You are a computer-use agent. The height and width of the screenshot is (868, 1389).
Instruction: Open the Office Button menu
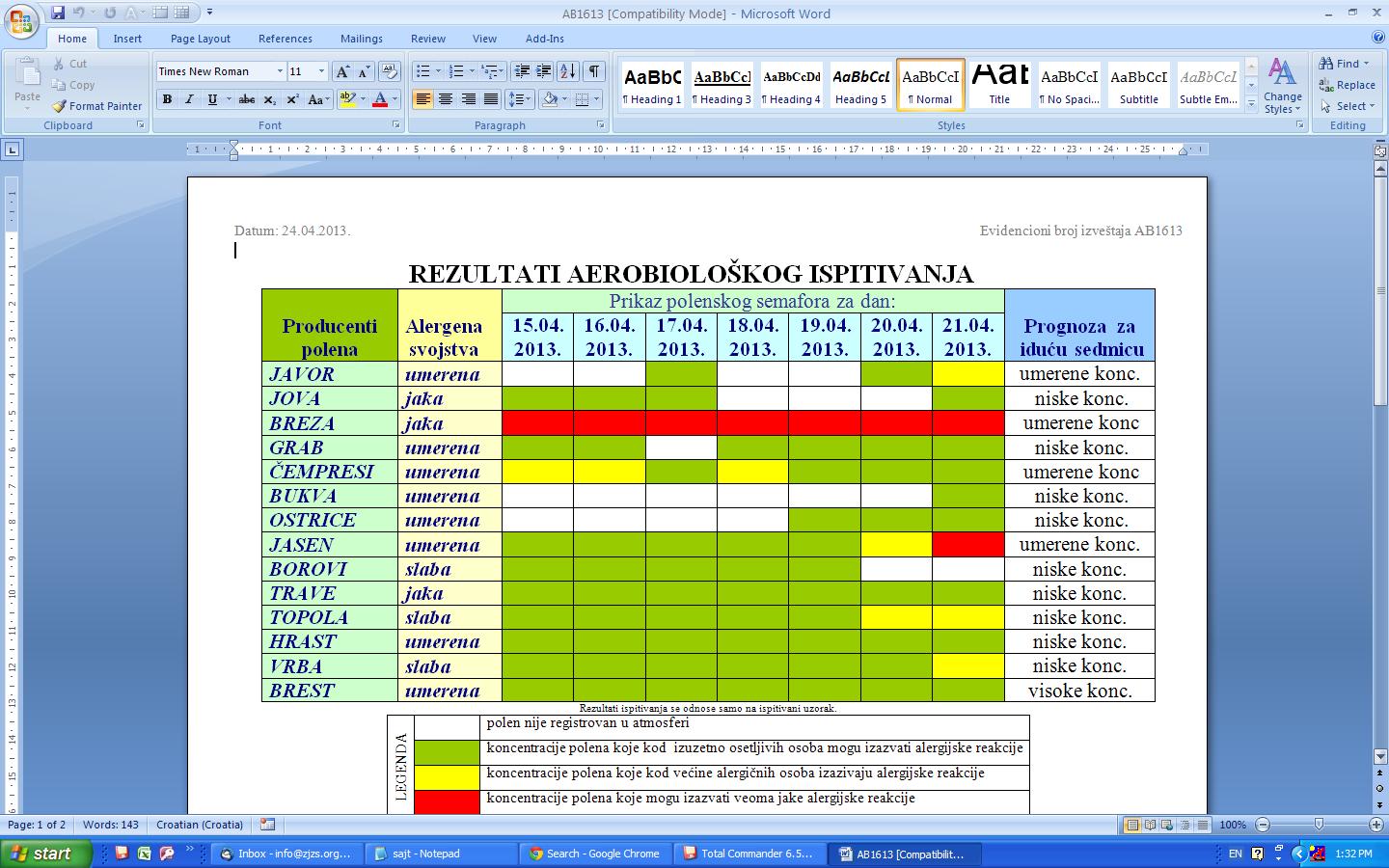pos(21,19)
